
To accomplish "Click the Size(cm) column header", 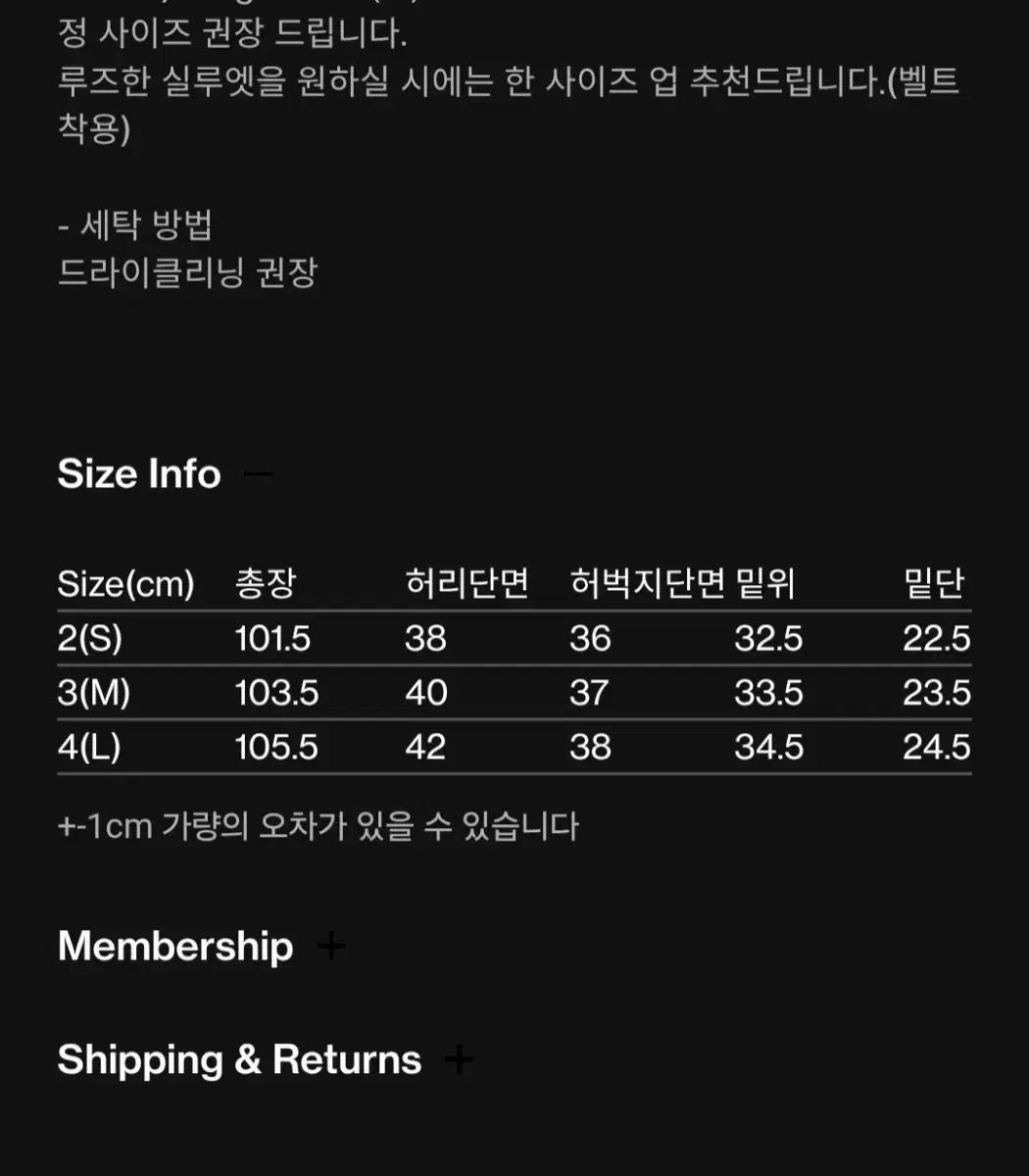I will pos(125,584).
